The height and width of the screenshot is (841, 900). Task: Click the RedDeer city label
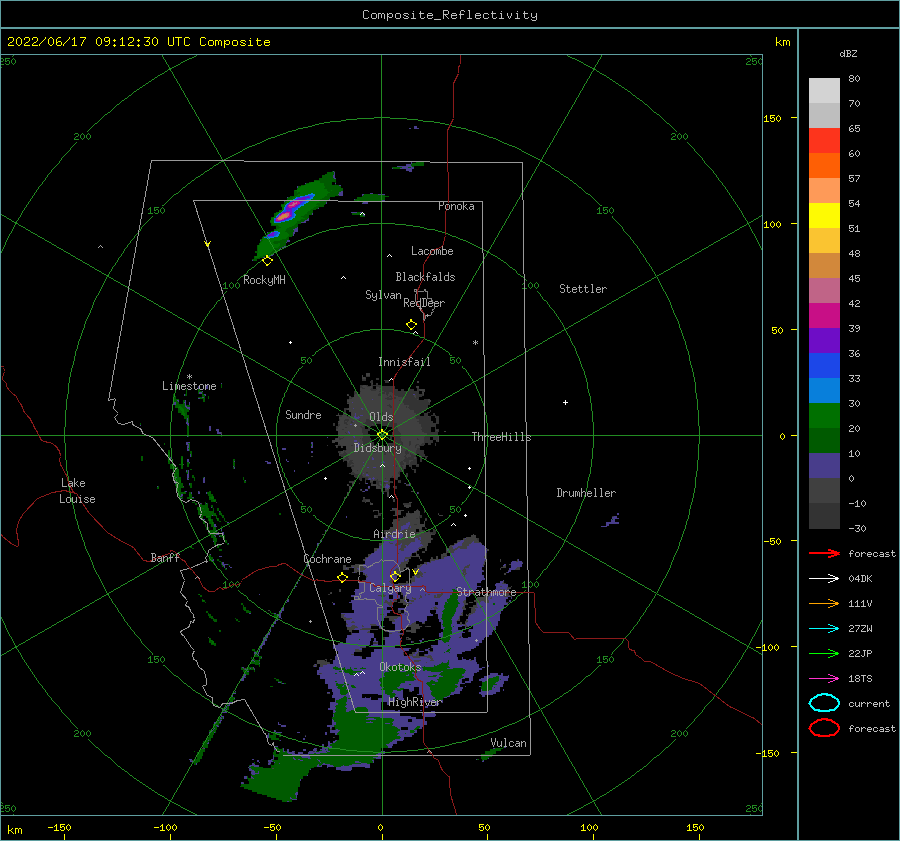pyautogui.click(x=424, y=303)
